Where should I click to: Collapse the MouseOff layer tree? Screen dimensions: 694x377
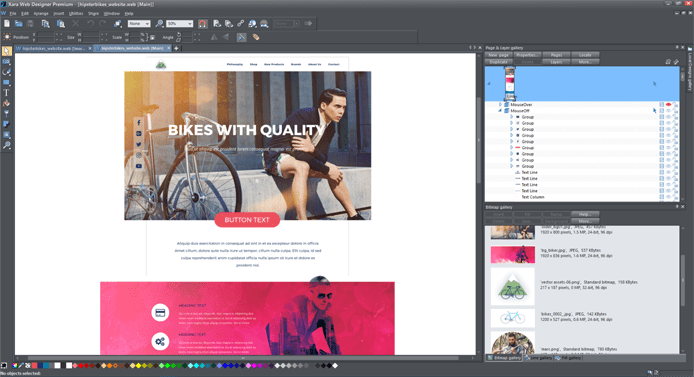[501, 111]
